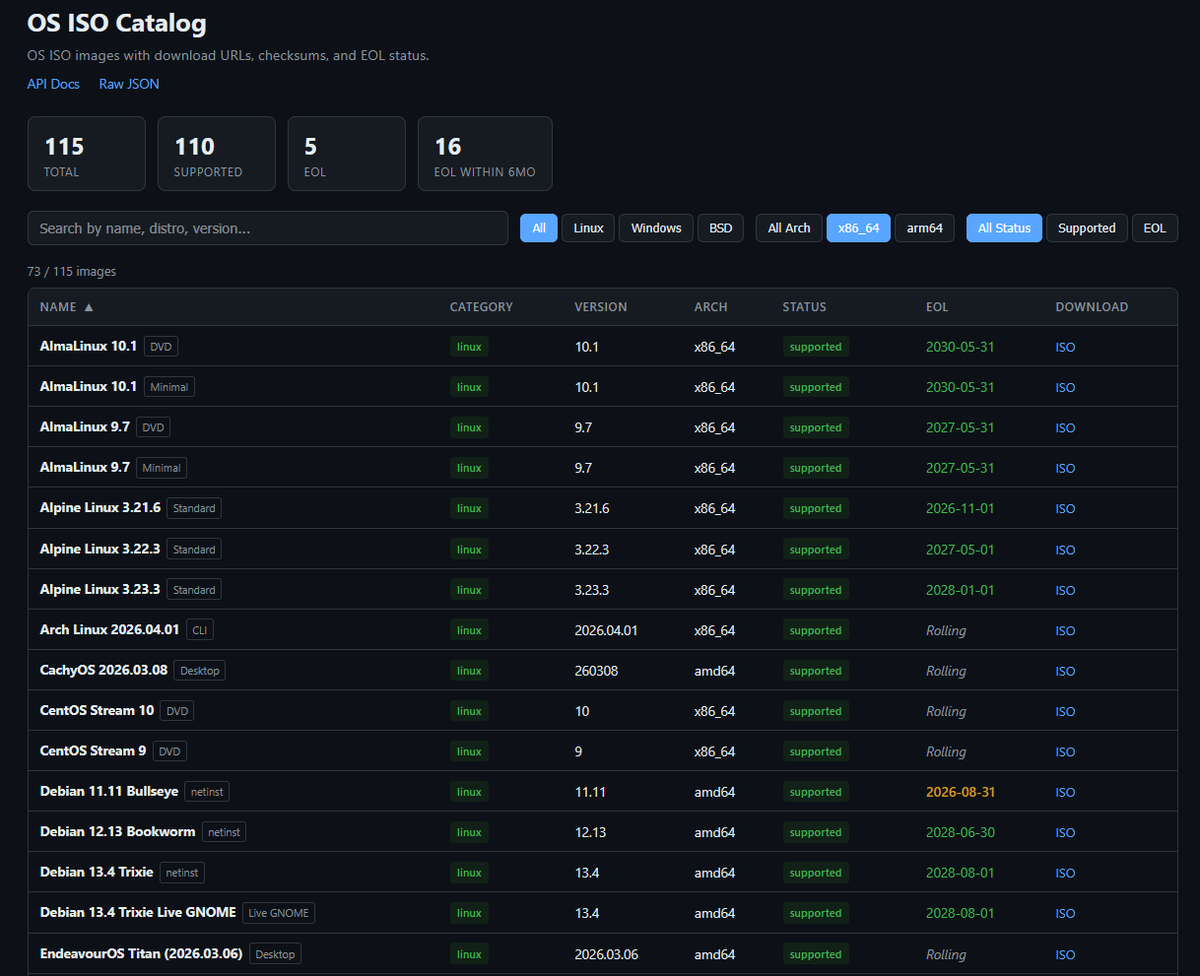Viewport: 1200px width, 976px height.
Task: Click the 110 Supported stat card
Action: point(217,154)
